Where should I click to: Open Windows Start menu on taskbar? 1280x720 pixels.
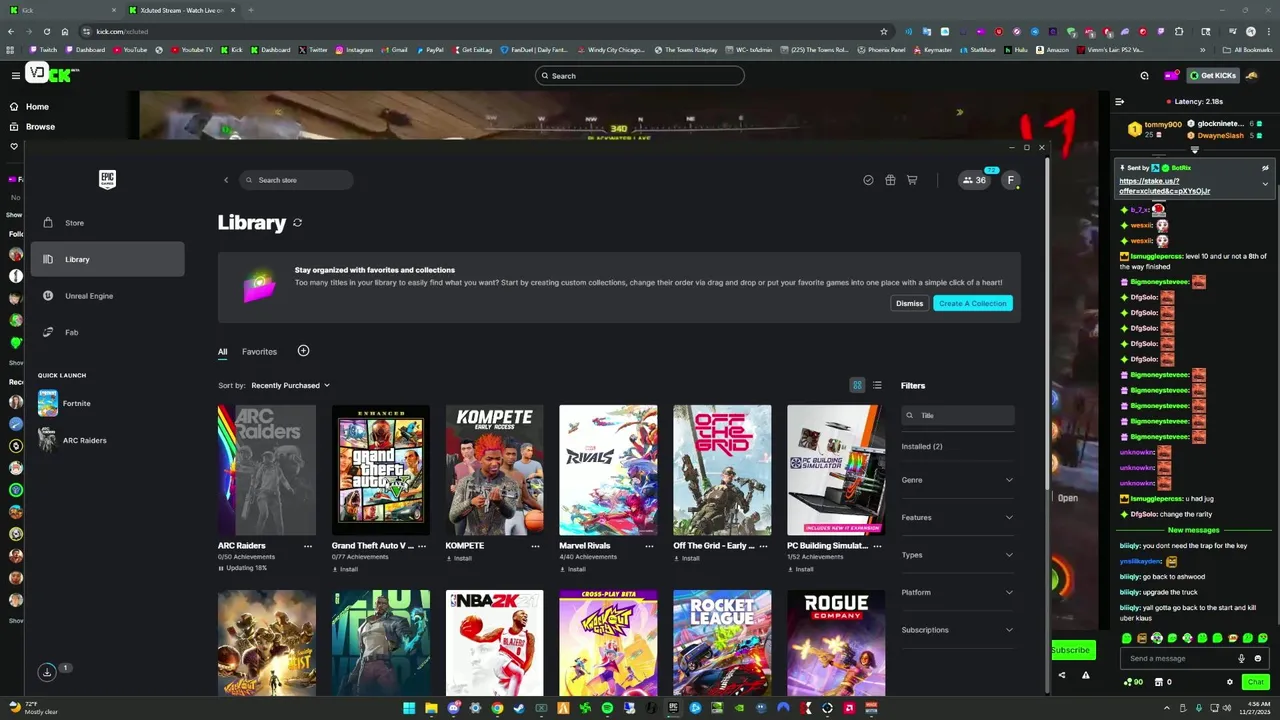pyautogui.click(x=409, y=708)
